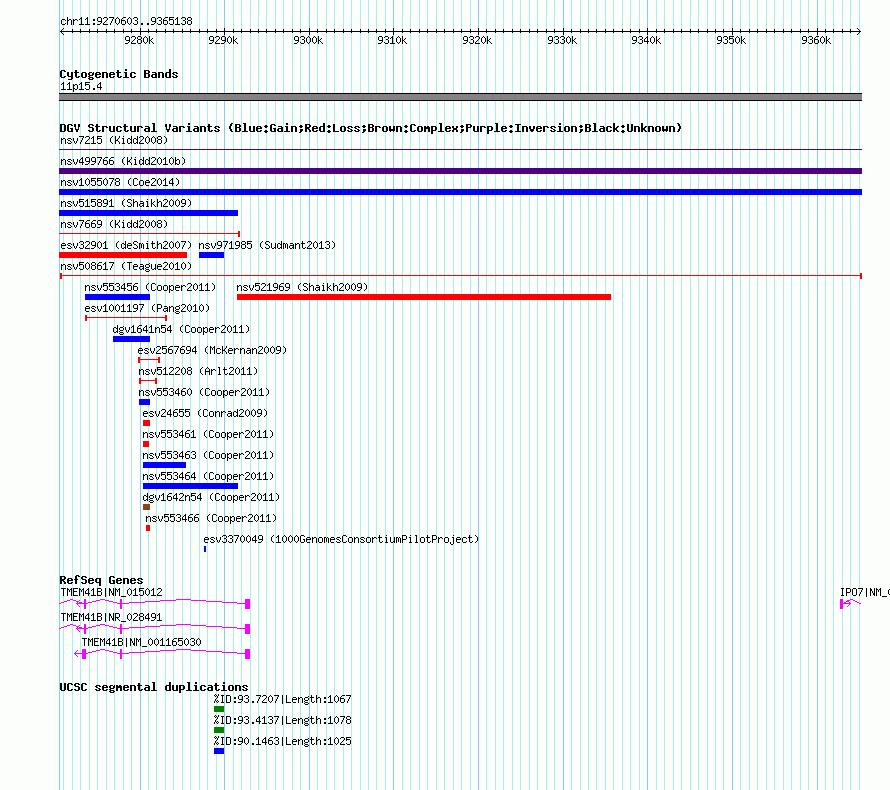Click the 9300k ruler tick mark
The height and width of the screenshot is (790, 890).
(309, 31)
